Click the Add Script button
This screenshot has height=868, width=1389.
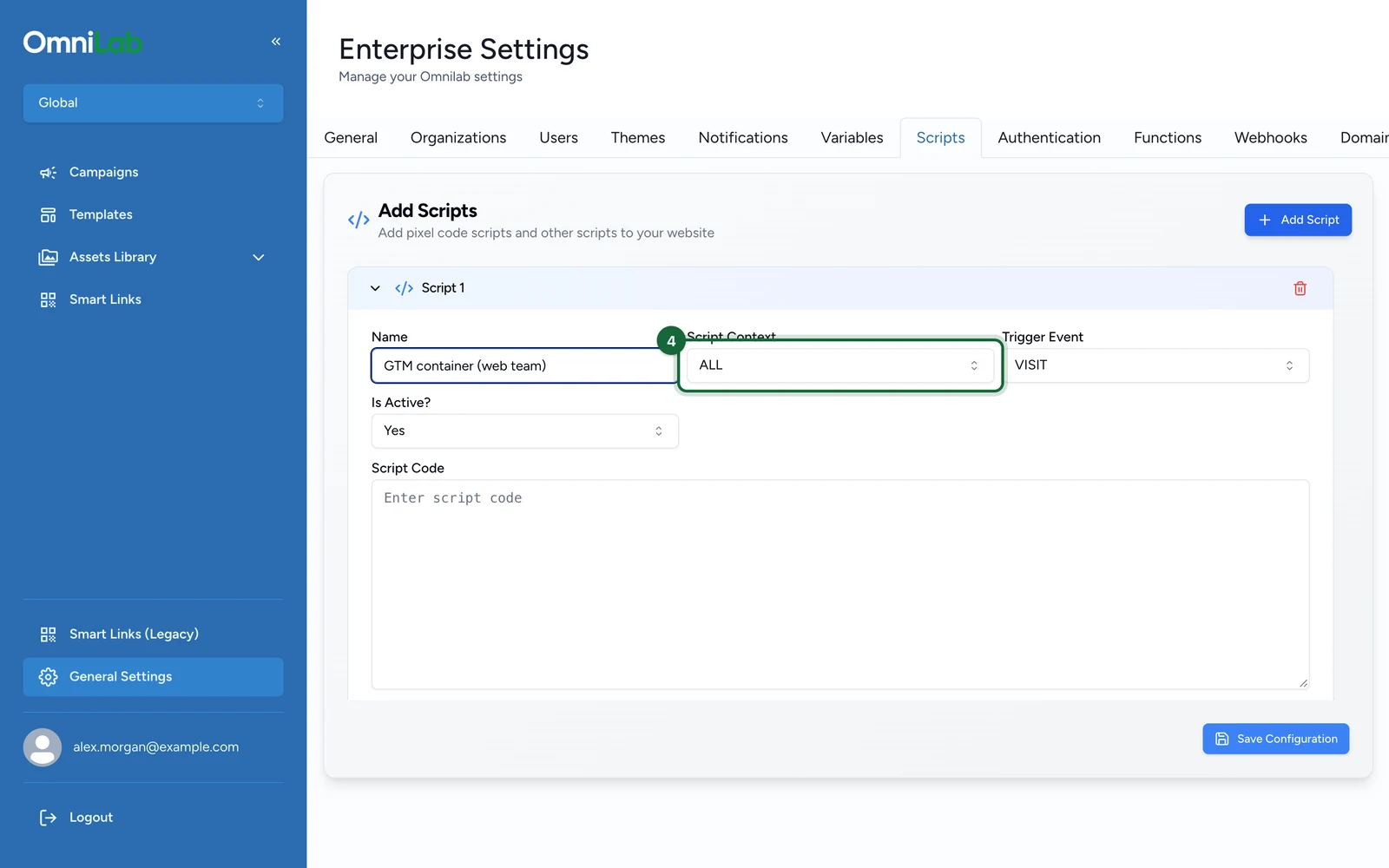(x=1298, y=220)
